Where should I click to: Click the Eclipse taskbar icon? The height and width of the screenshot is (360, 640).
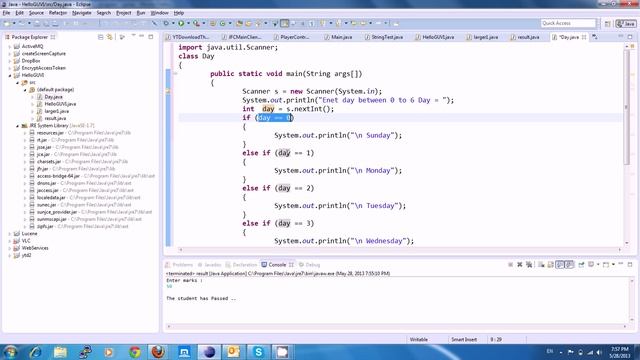click(209, 351)
